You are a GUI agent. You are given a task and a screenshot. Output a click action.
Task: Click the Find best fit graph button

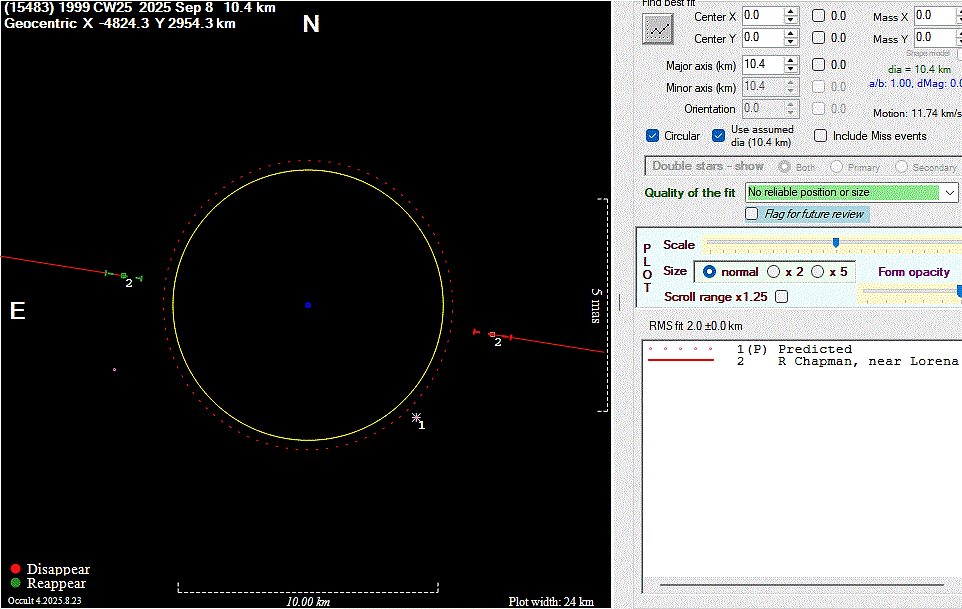click(657, 29)
